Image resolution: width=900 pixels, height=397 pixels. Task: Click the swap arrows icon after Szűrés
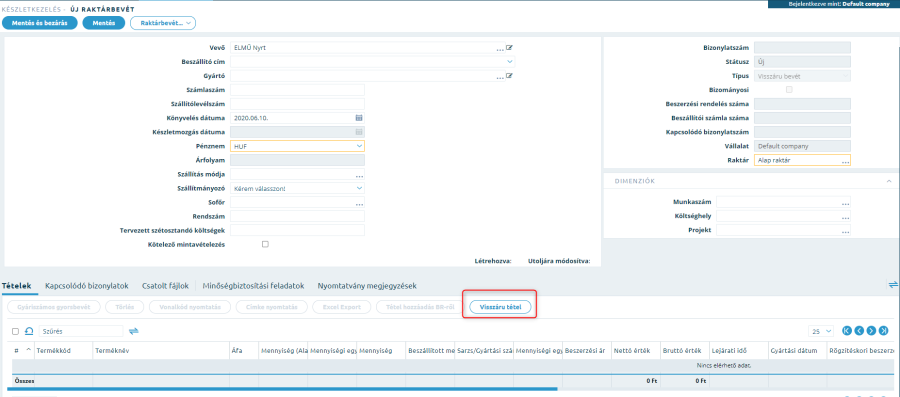click(x=134, y=331)
